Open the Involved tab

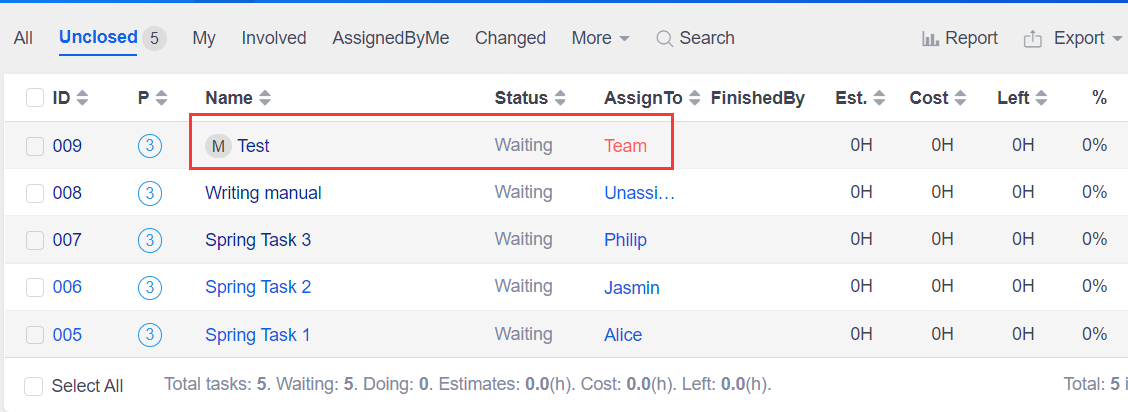pos(274,39)
